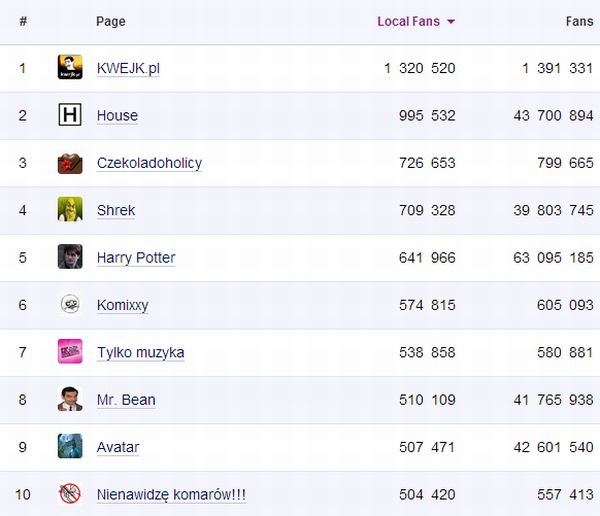
Task: Click the Tylko muzyka pink icon
Action: click(70, 352)
